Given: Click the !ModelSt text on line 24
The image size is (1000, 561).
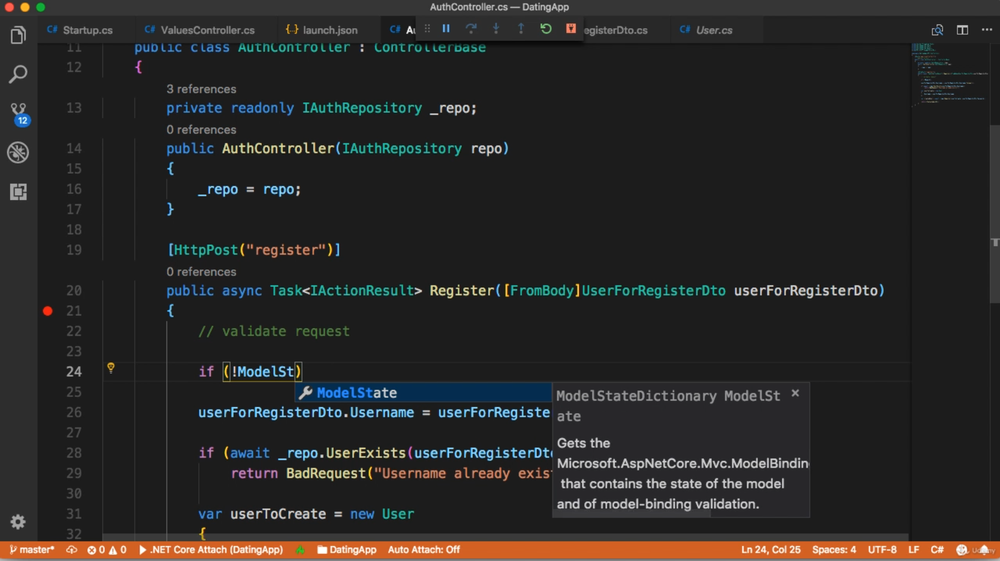Looking at the screenshot, I should [x=262, y=372].
